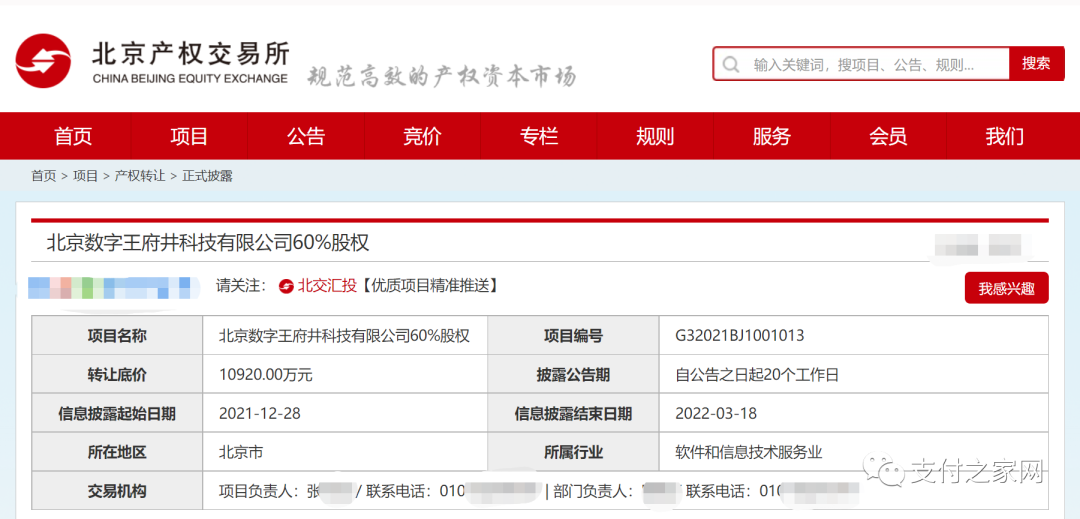The height and width of the screenshot is (519, 1080).
Task: Click the start date 2021-12-28
Action: (260, 414)
